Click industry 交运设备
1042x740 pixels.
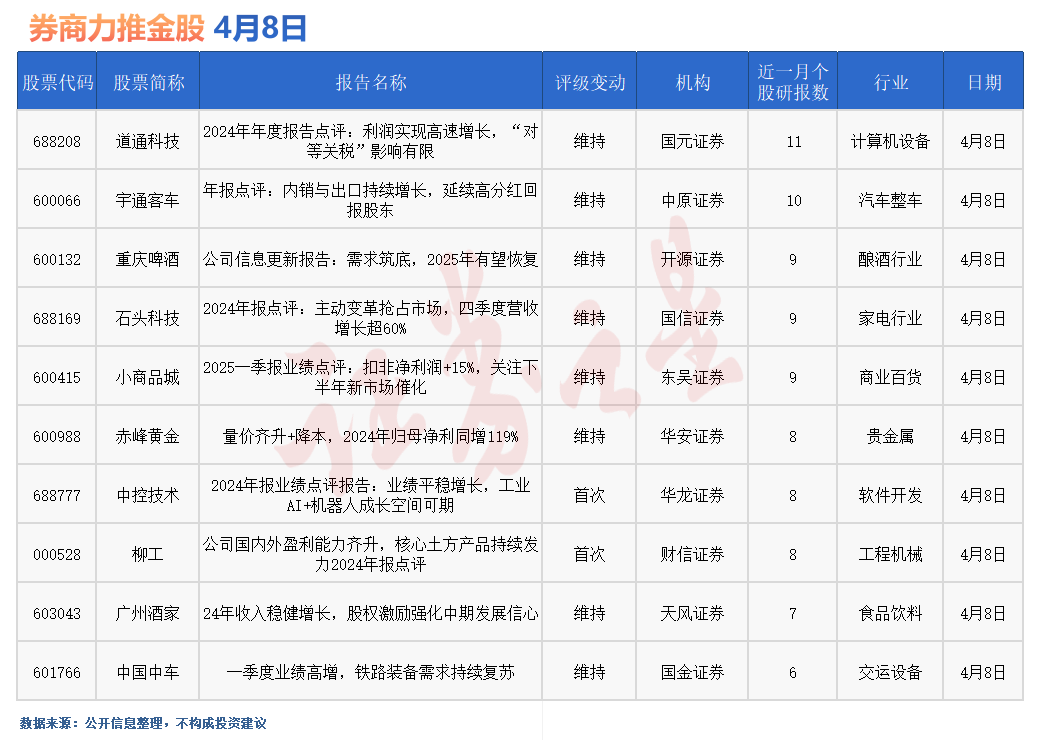[x=890, y=673]
